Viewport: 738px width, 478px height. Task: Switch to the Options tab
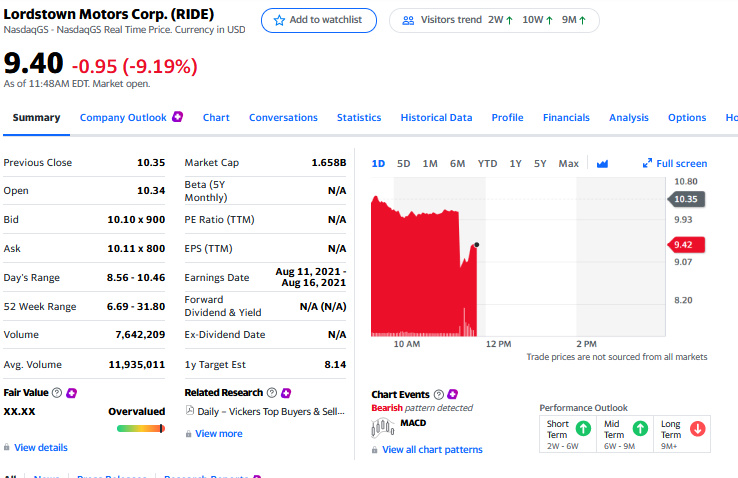coord(687,118)
